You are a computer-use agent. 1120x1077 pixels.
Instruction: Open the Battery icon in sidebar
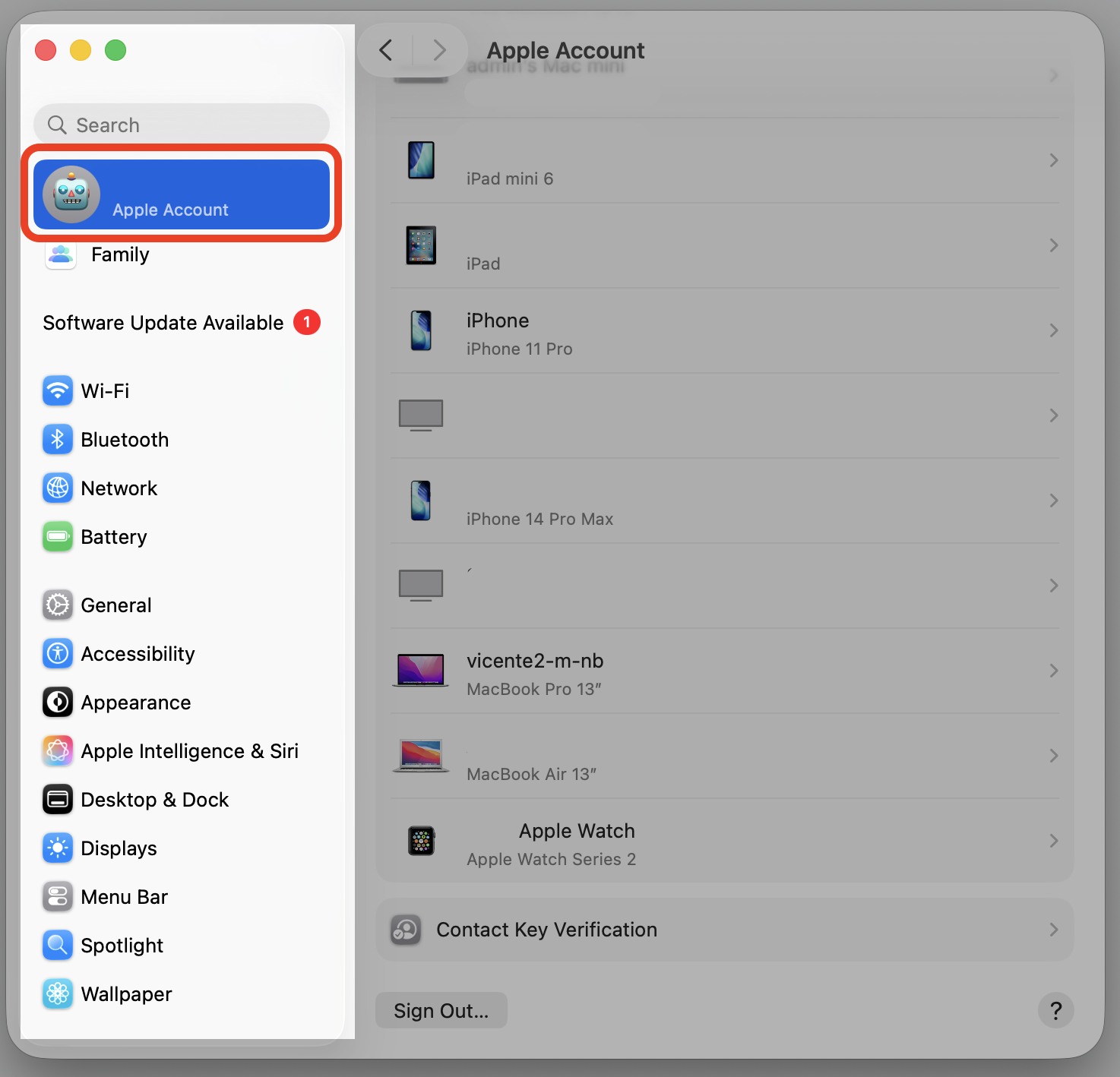[58, 537]
